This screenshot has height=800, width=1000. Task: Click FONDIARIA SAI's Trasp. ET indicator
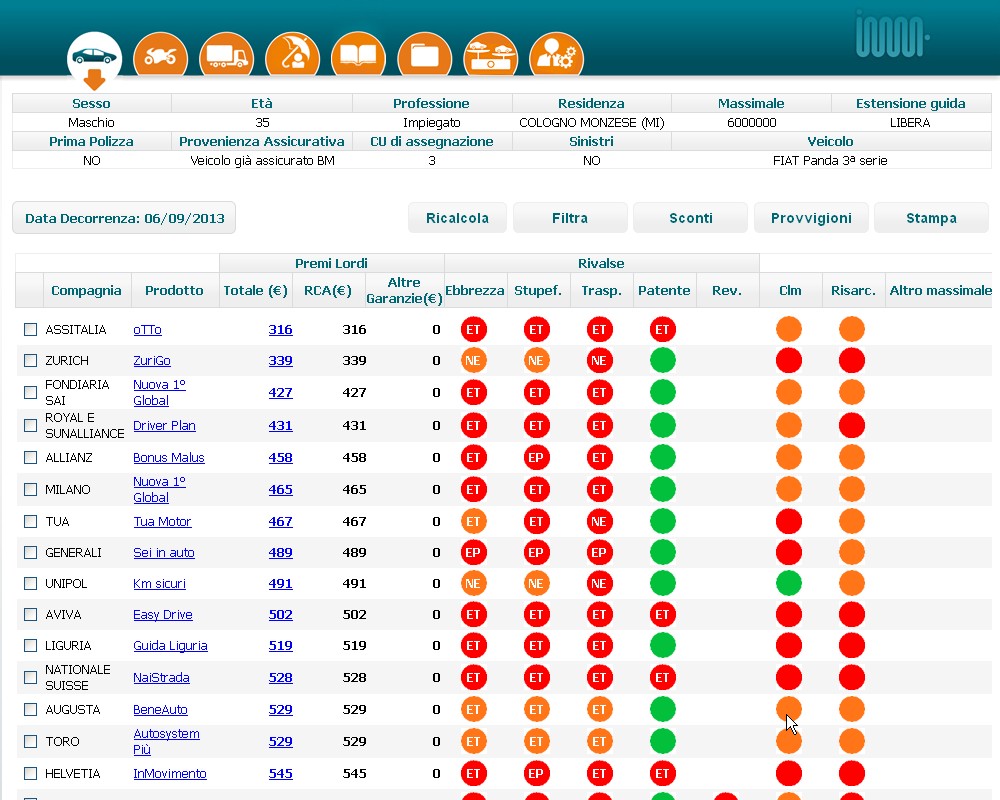[599, 392]
